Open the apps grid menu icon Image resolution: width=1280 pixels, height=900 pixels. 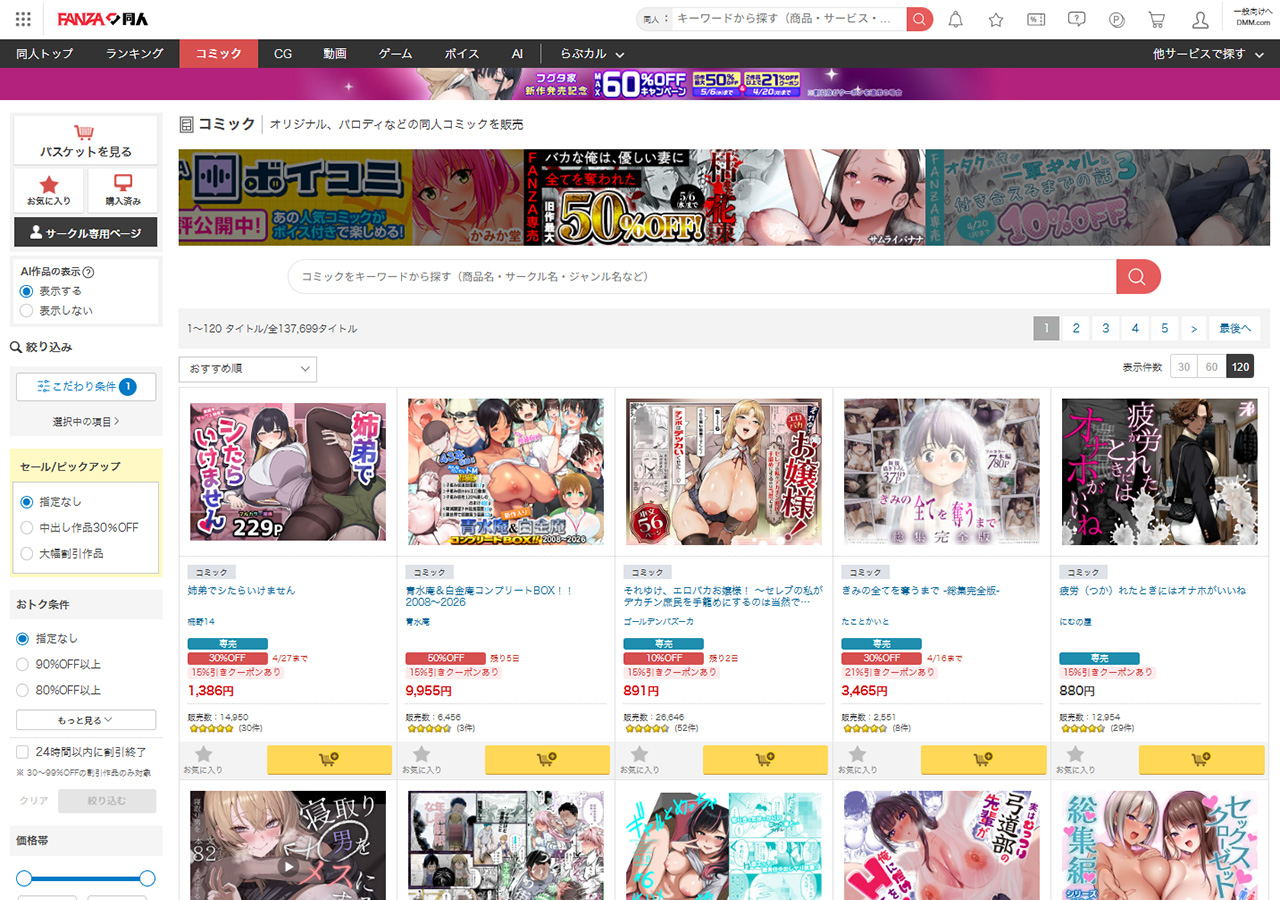23,19
